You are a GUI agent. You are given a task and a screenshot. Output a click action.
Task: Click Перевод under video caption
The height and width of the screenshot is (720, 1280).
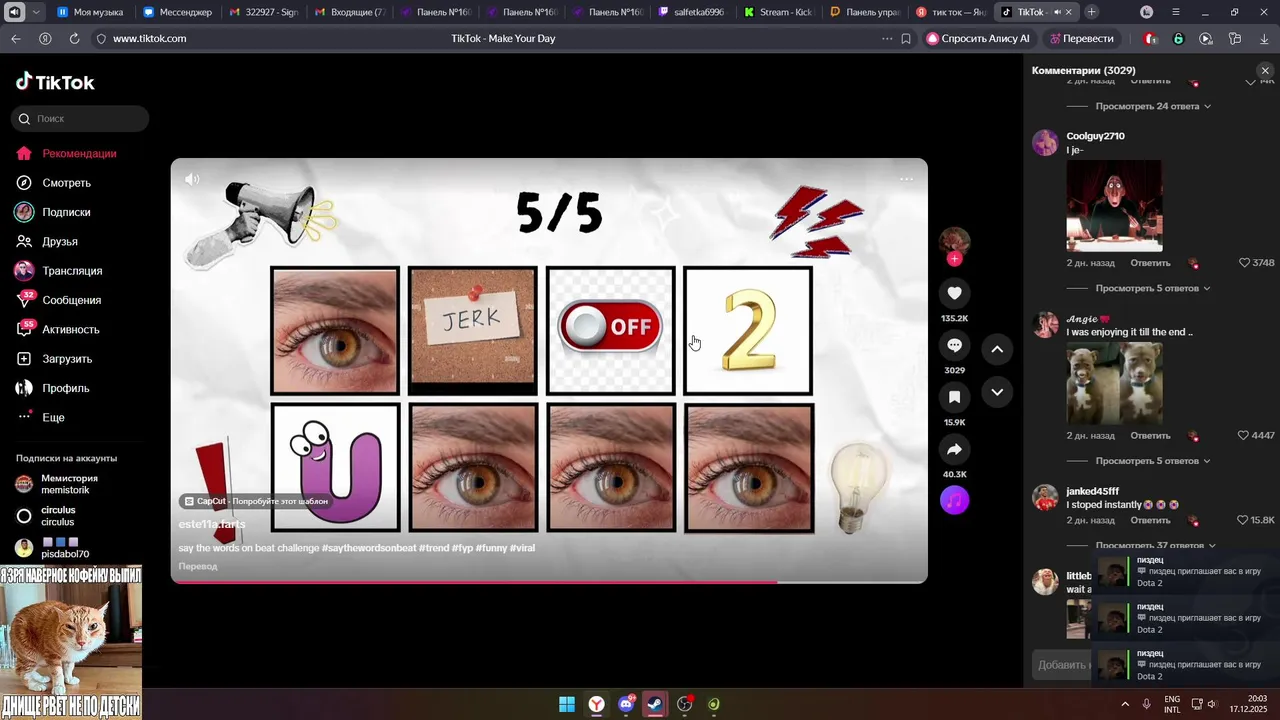(x=198, y=566)
